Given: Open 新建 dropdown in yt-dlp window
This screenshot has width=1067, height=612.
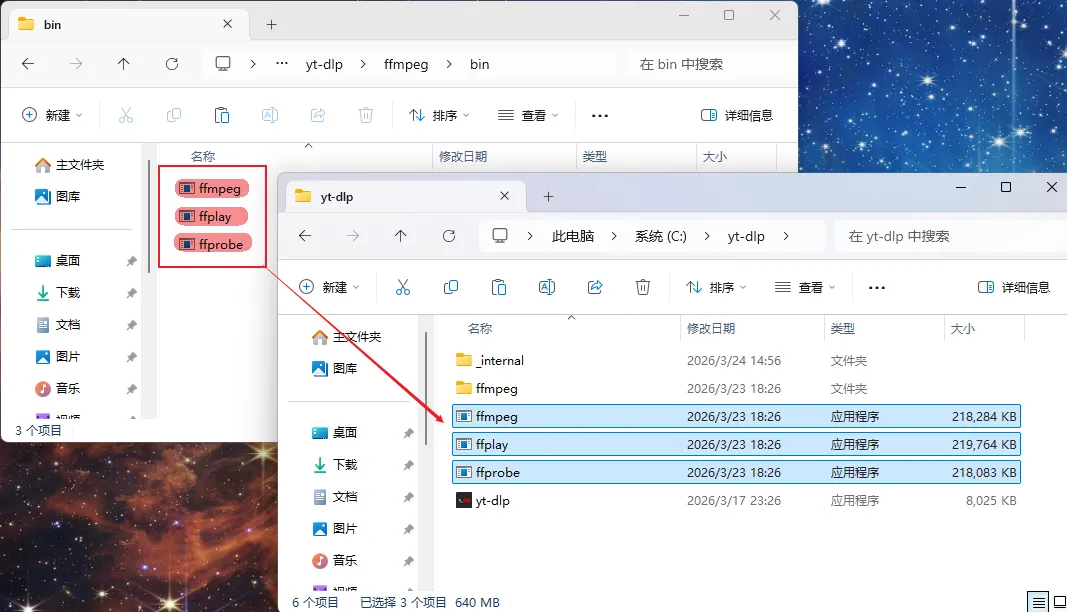Looking at the screenshot, I should 329,287.
